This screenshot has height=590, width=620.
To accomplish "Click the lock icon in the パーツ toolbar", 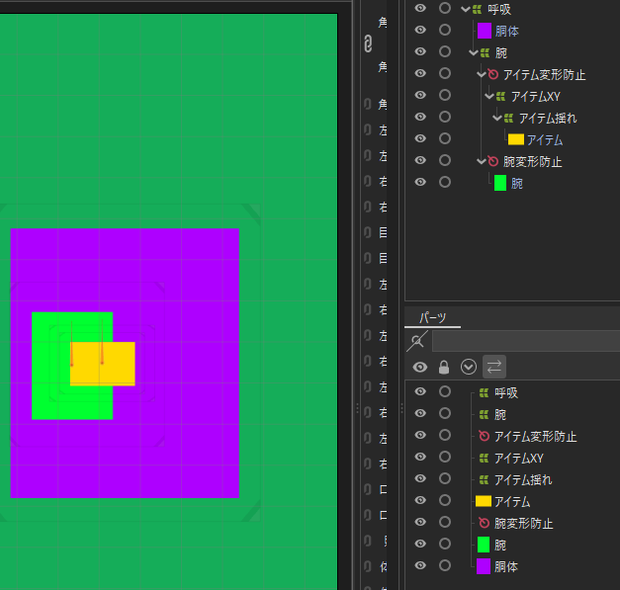I will point(444,367).
